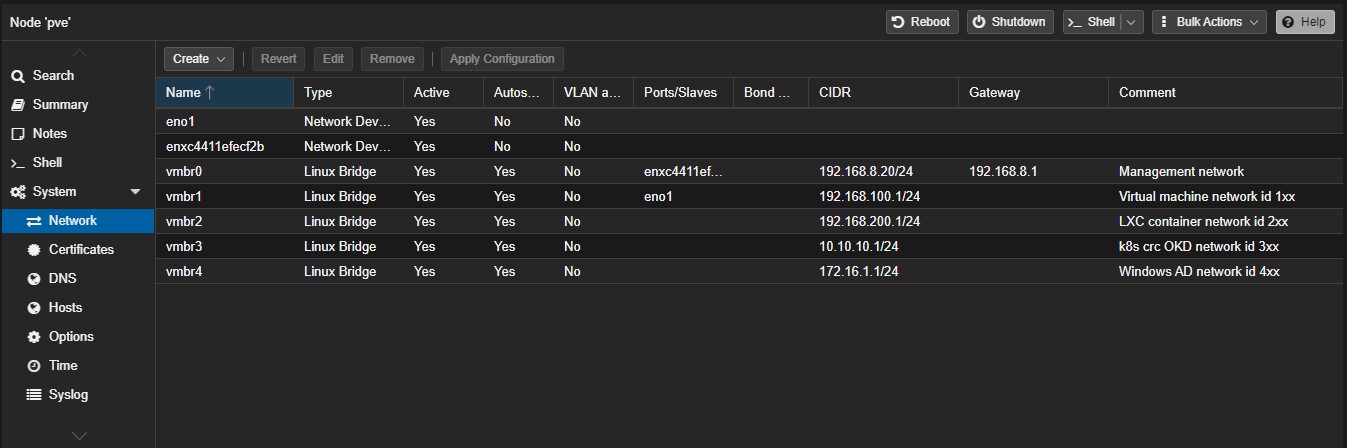
Task: Click the Notes page icon
Action: pyautogui.click(x=18, y=134)
